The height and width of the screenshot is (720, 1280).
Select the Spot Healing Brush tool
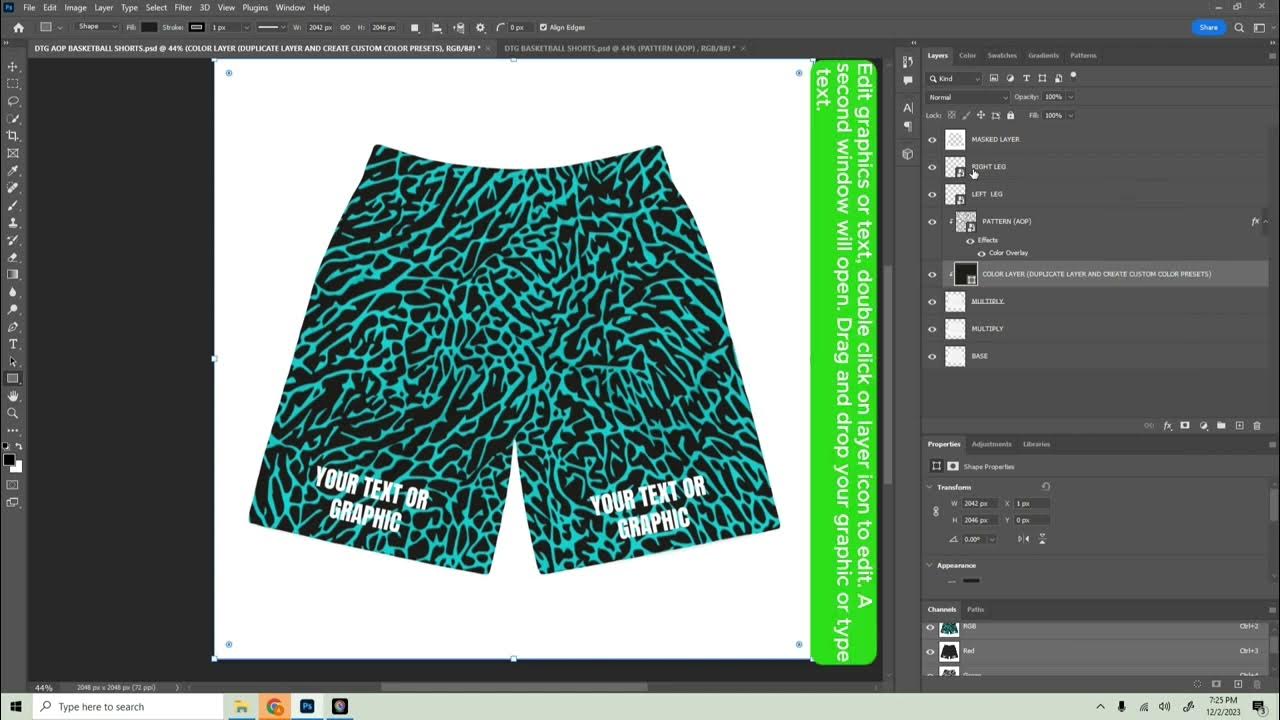[13, 188]
